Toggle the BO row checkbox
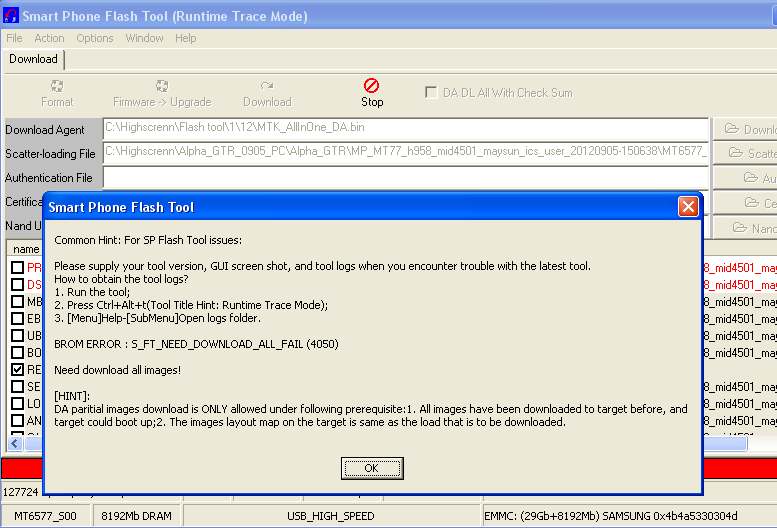This screenshot has height=528, width=777. (x=17, y=352)
